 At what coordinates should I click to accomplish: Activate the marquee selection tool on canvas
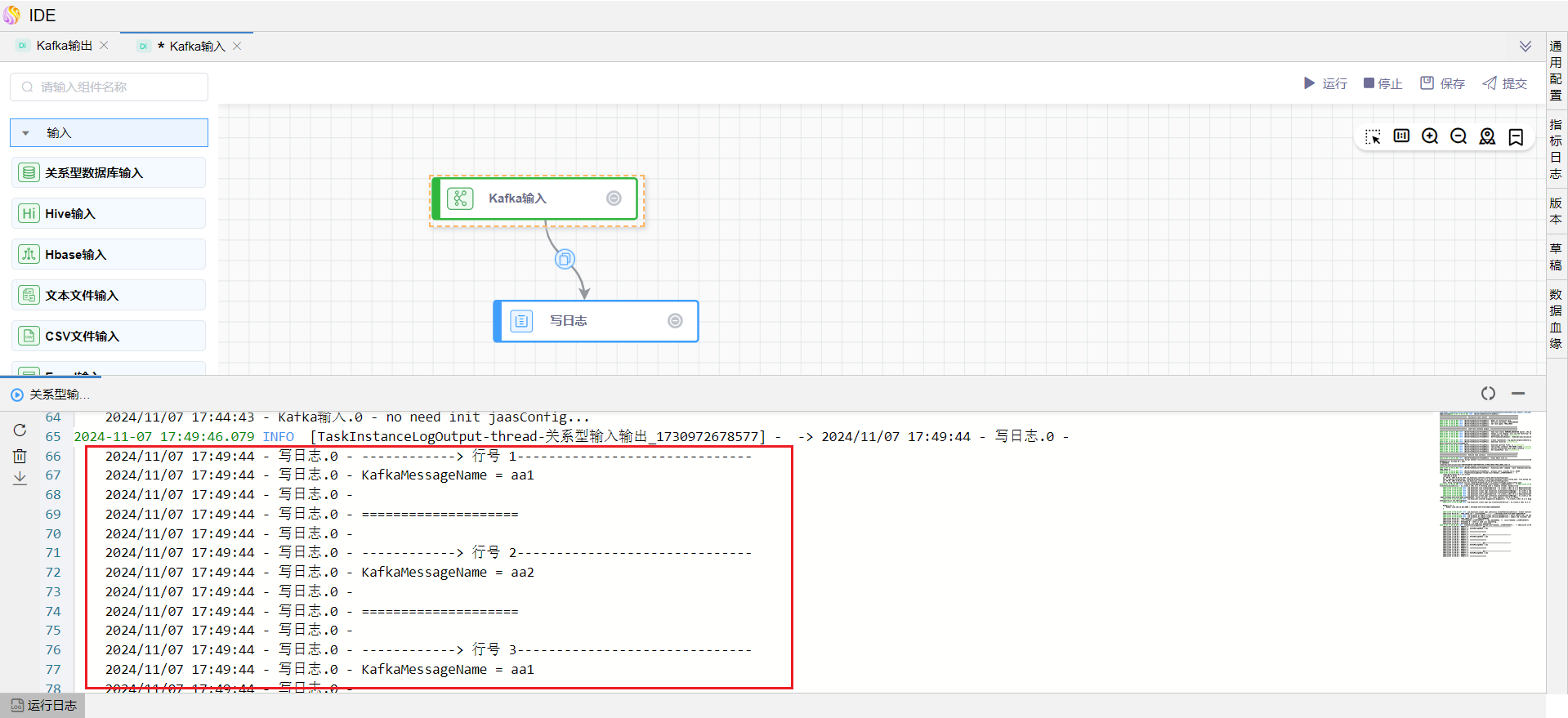(1373, 137)
